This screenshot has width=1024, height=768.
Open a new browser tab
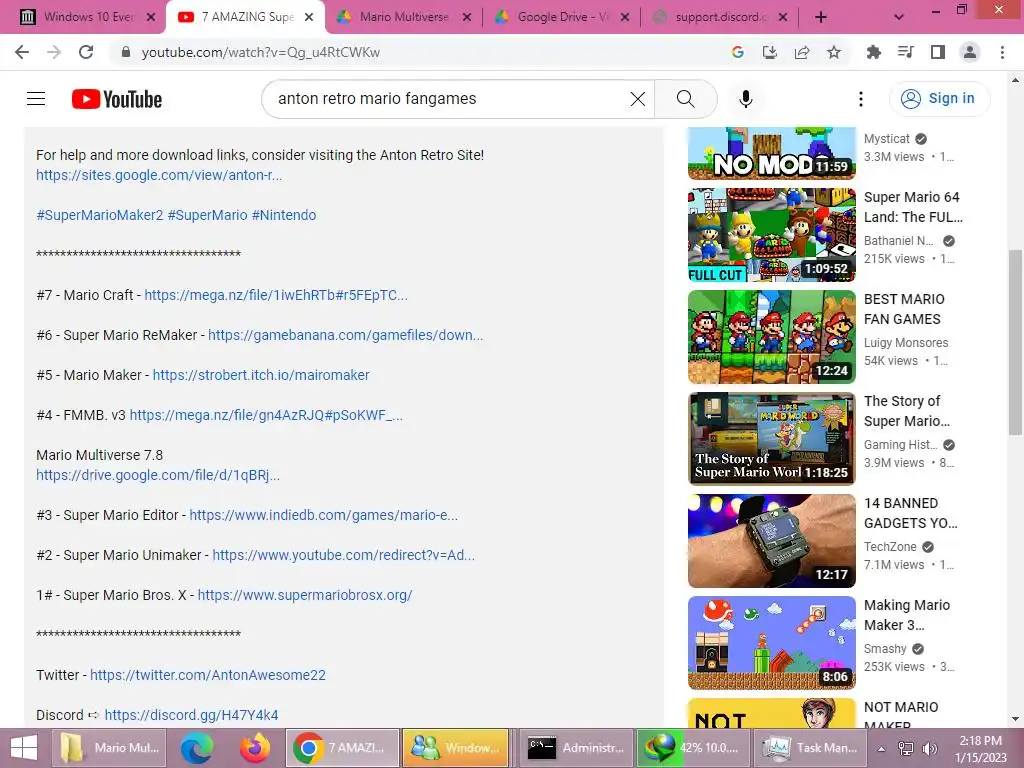coord(821,17)
